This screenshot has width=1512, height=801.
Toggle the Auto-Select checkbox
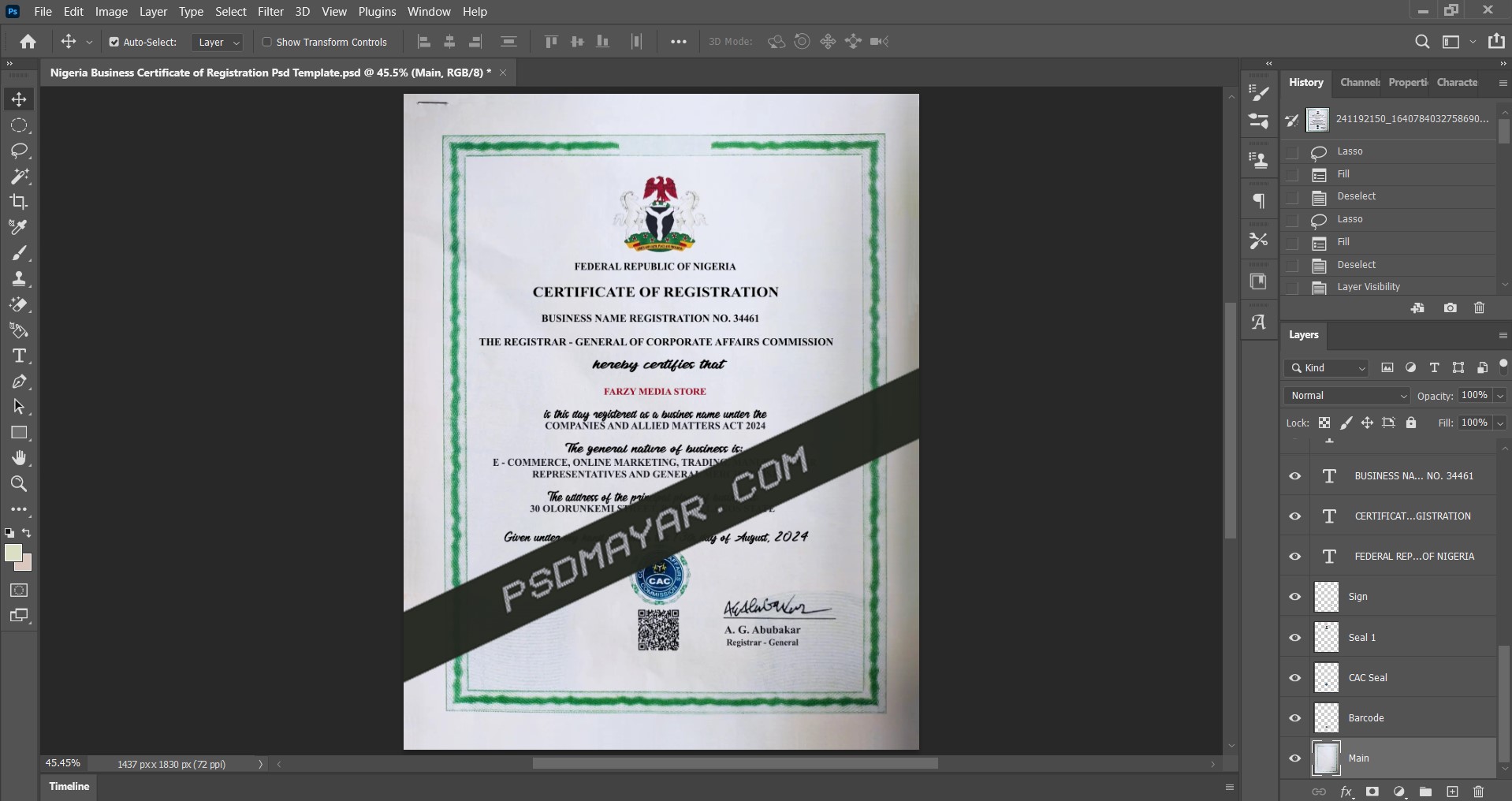(x=114, y=42)
